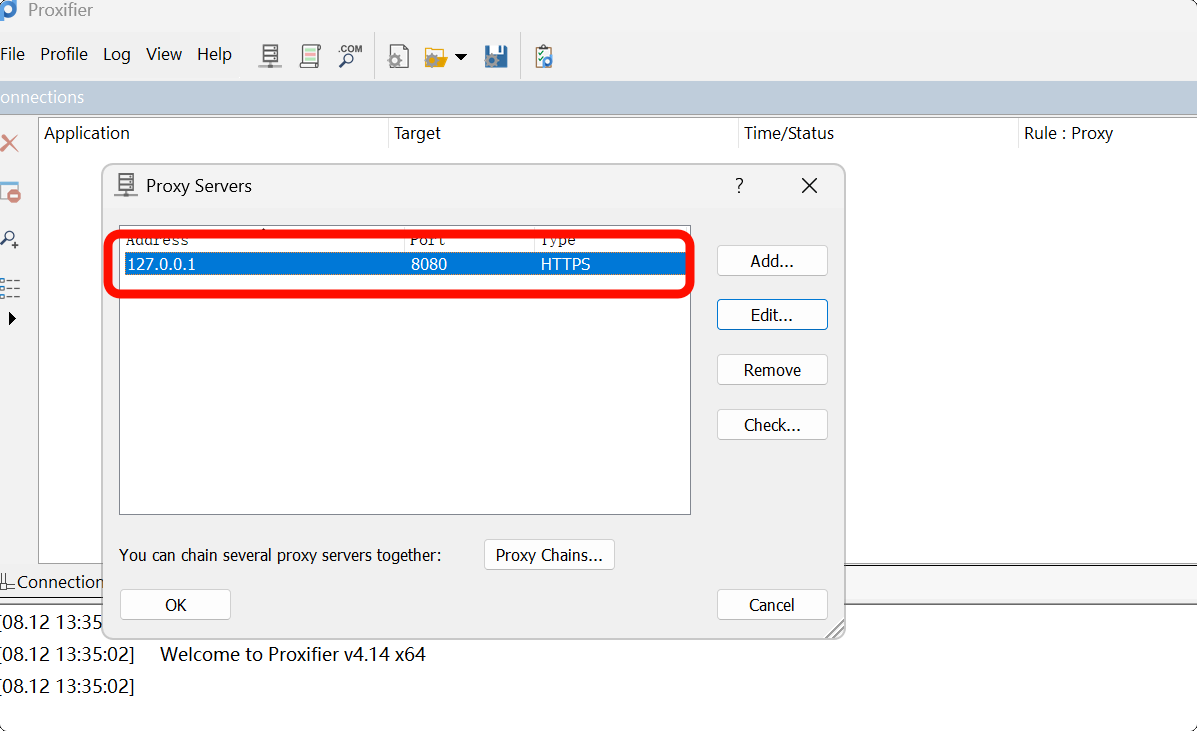Click the open profile folder icon
The height and width of the screenshot is (731, 1197).
click(x=435, y=56)
